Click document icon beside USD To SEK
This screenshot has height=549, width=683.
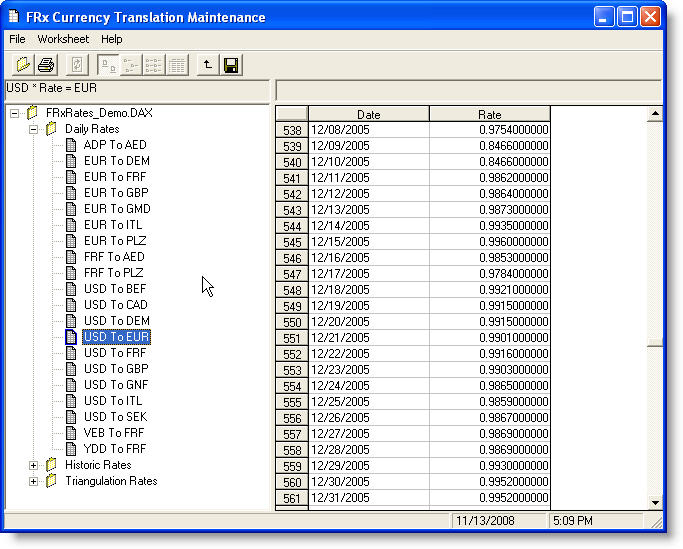[x=71, y=417]
